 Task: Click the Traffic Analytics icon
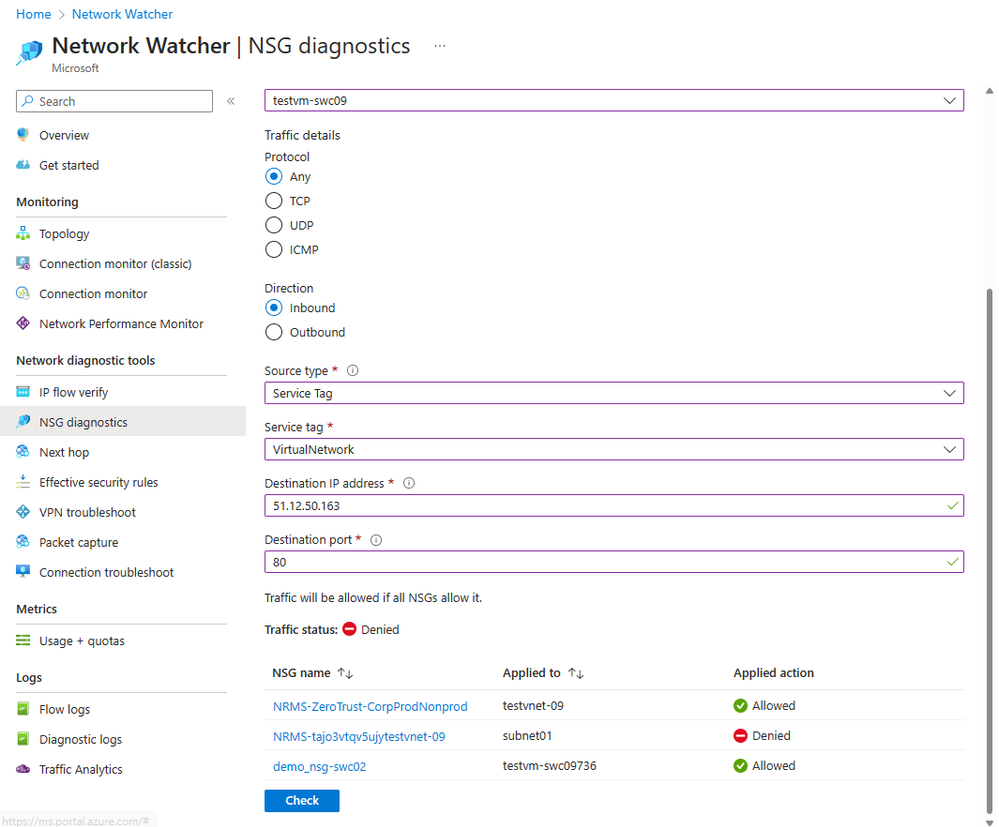pos(23,769)
